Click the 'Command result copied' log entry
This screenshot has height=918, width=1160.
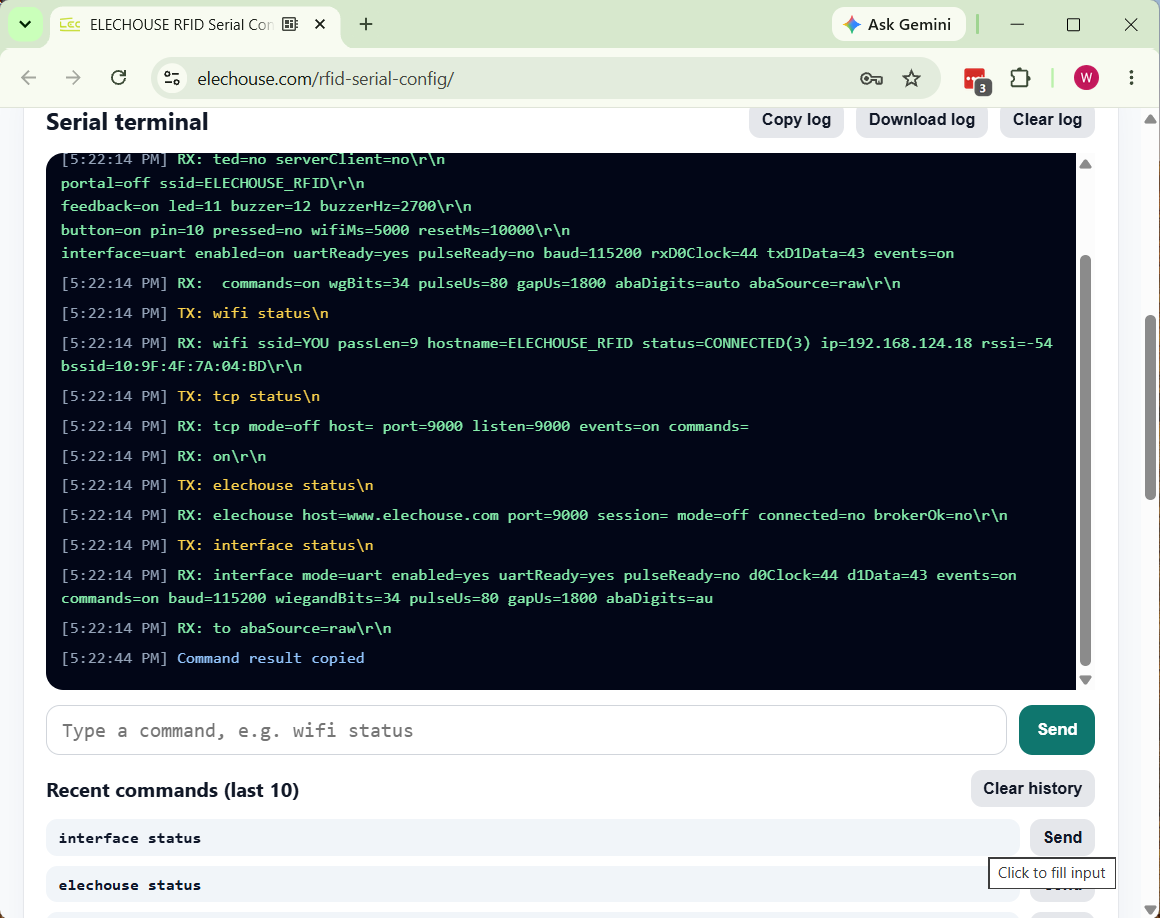pos(213,658)
